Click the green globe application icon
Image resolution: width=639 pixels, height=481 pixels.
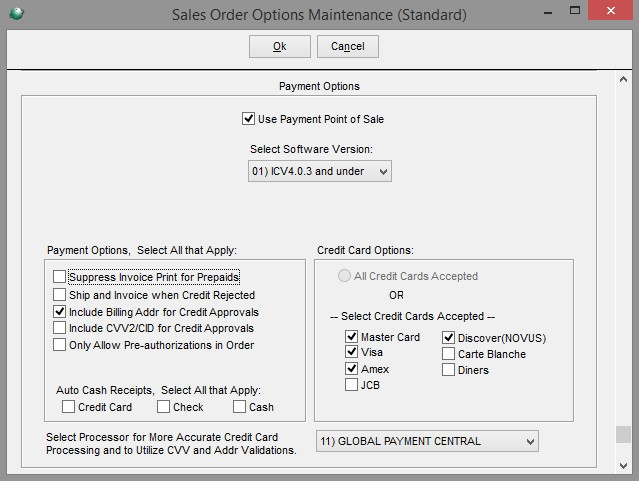click(16, 13)
